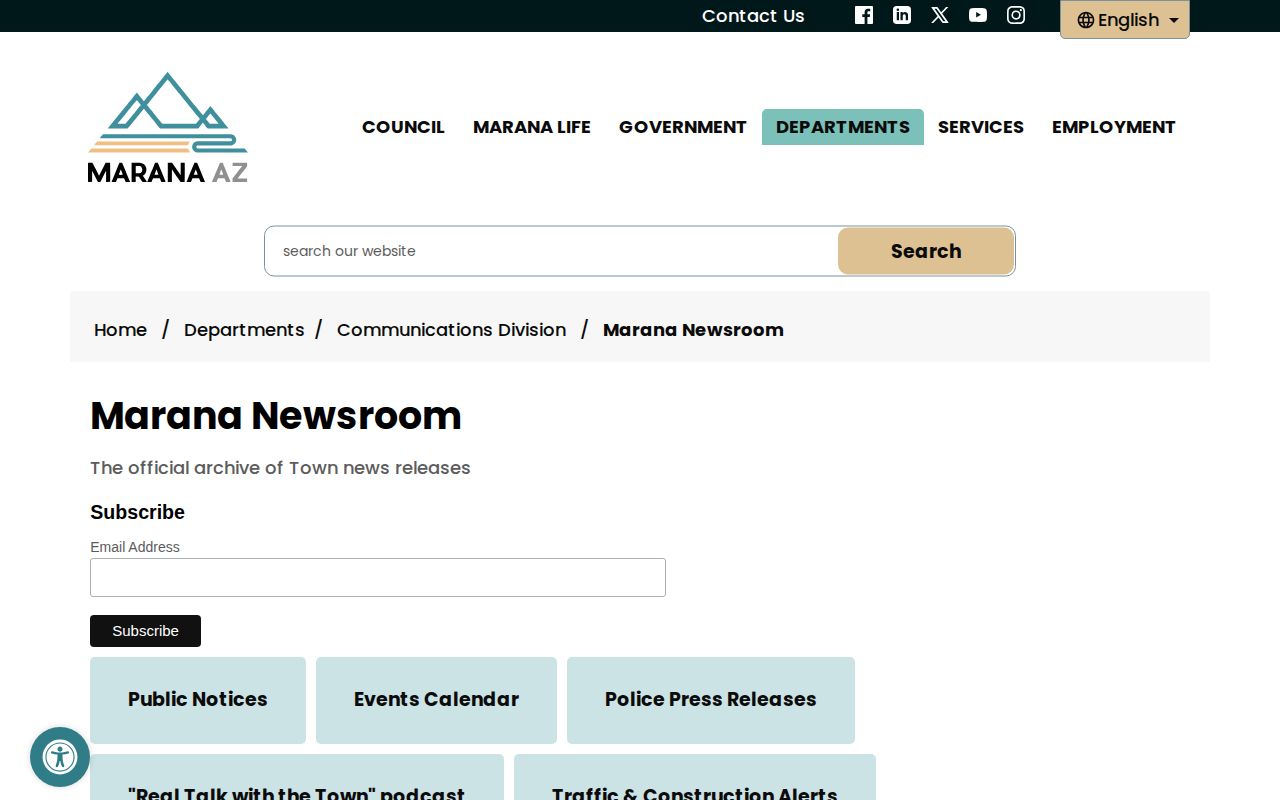Go to Departments breadcrumb link
The image size is (1280, 800).
coord(244,330)
